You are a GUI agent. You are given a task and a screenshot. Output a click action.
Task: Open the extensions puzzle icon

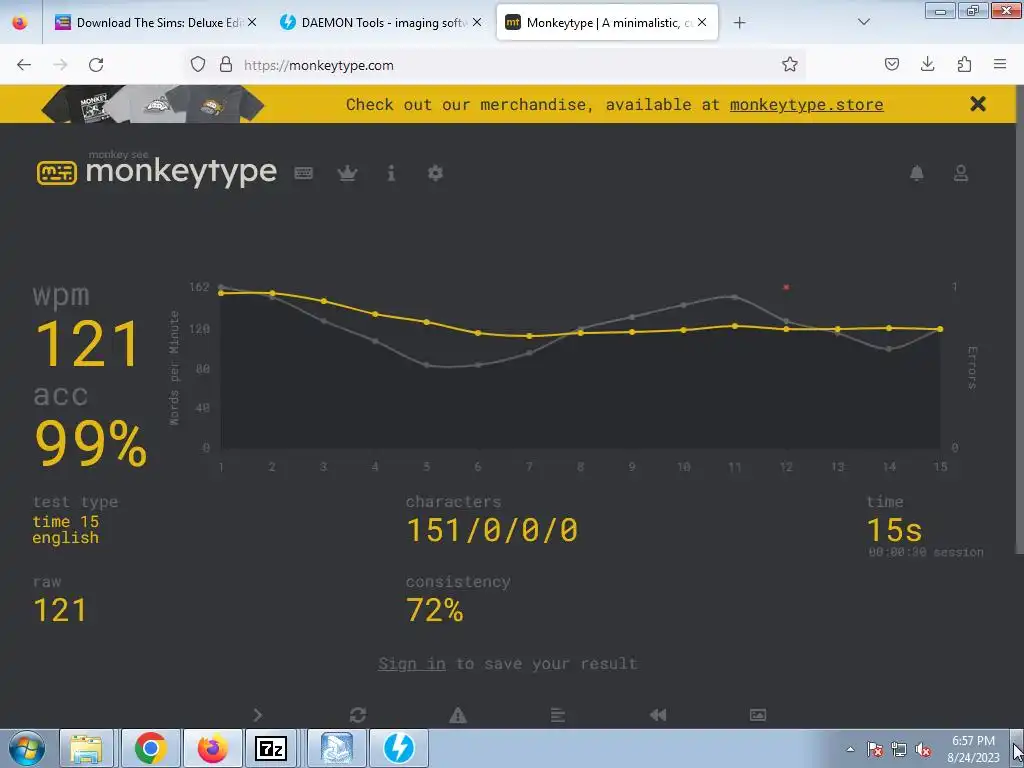[964, 64]
